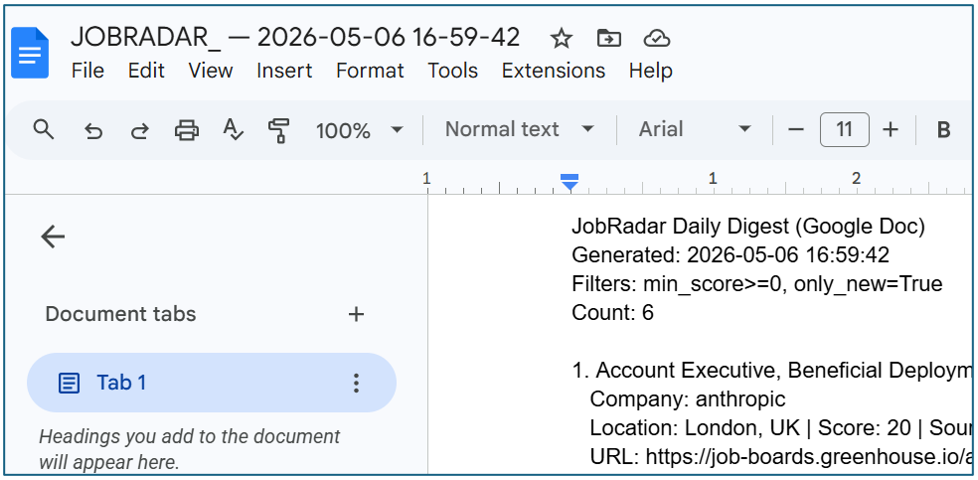Undo the last action
This screenshot has width=978, height=480.
pos(93,131)
